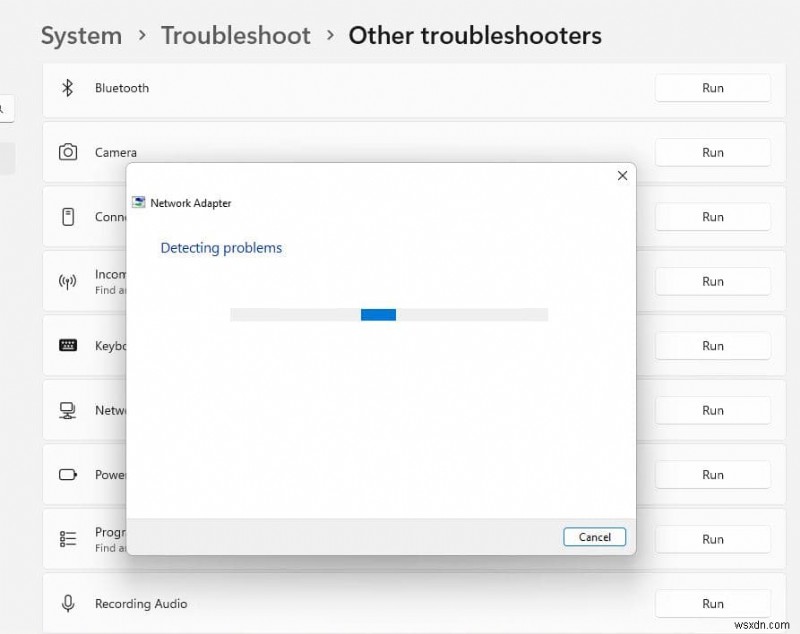Click the Detecting problems progress bar
Screen dimensions: 800x634
coord(388,314)
